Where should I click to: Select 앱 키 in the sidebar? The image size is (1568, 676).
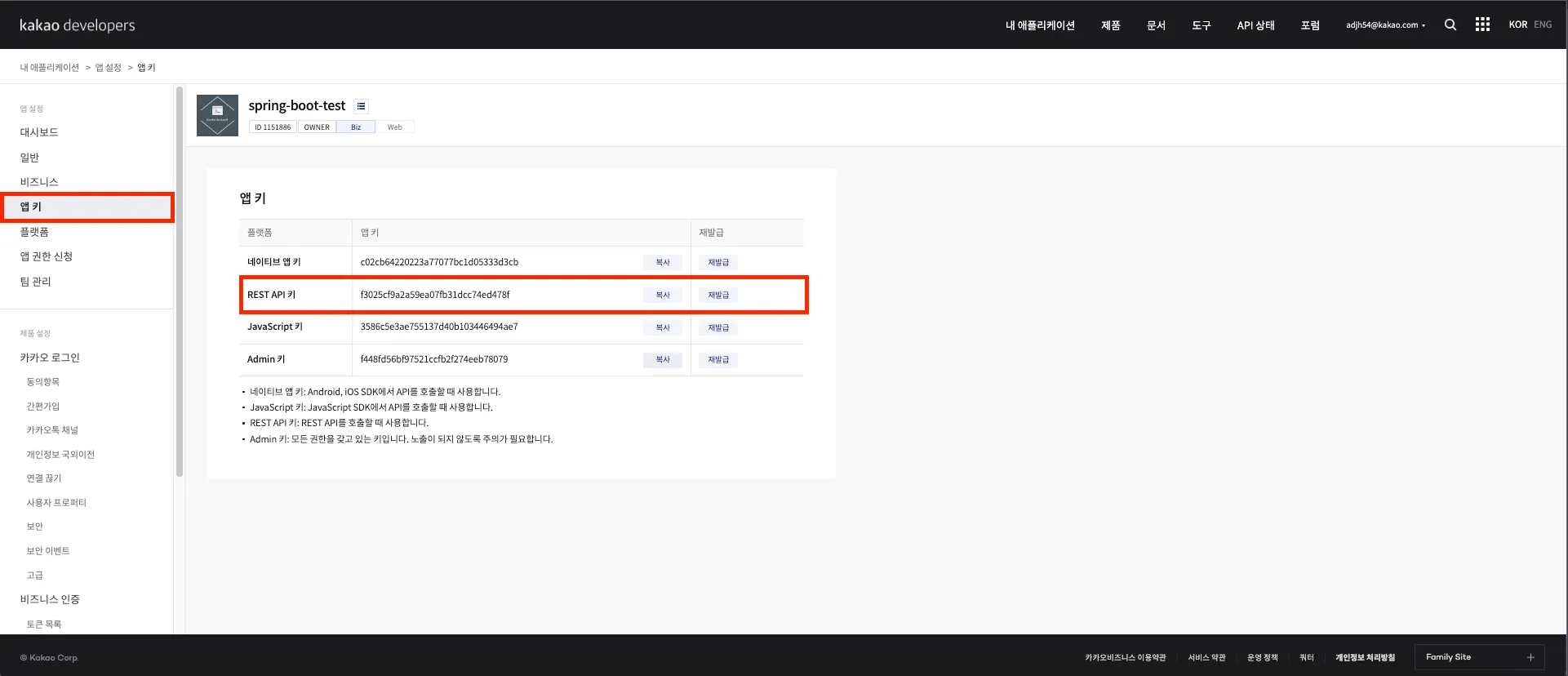(x=87, y=207)
